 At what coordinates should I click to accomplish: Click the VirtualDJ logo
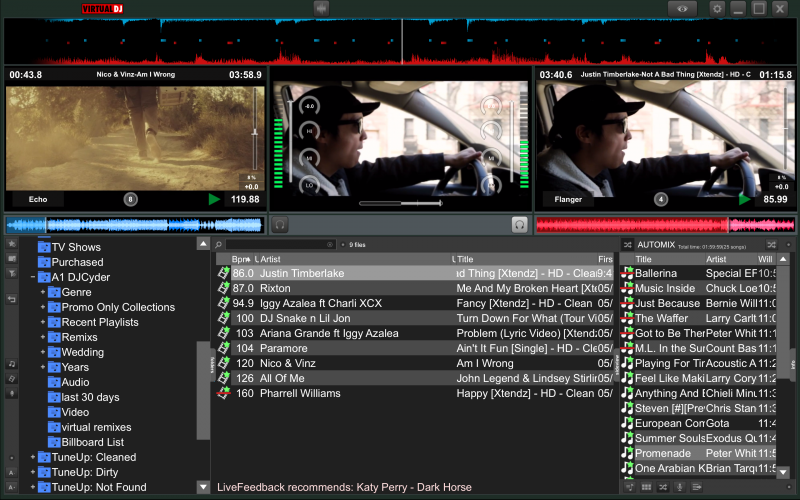coord(102,9)
